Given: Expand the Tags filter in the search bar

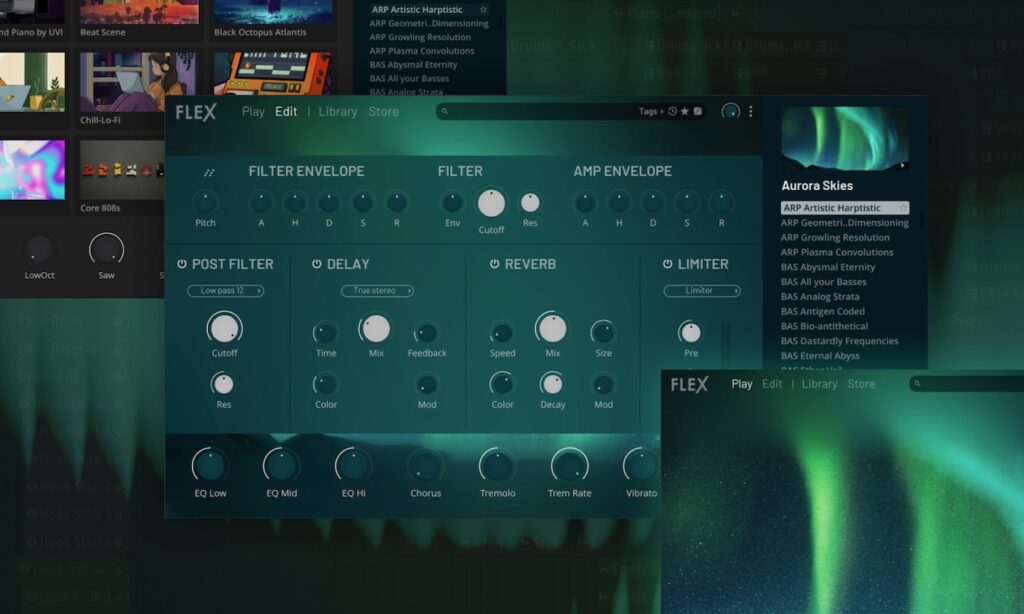Looking at the screenshot, I should [x=650, y=112].
